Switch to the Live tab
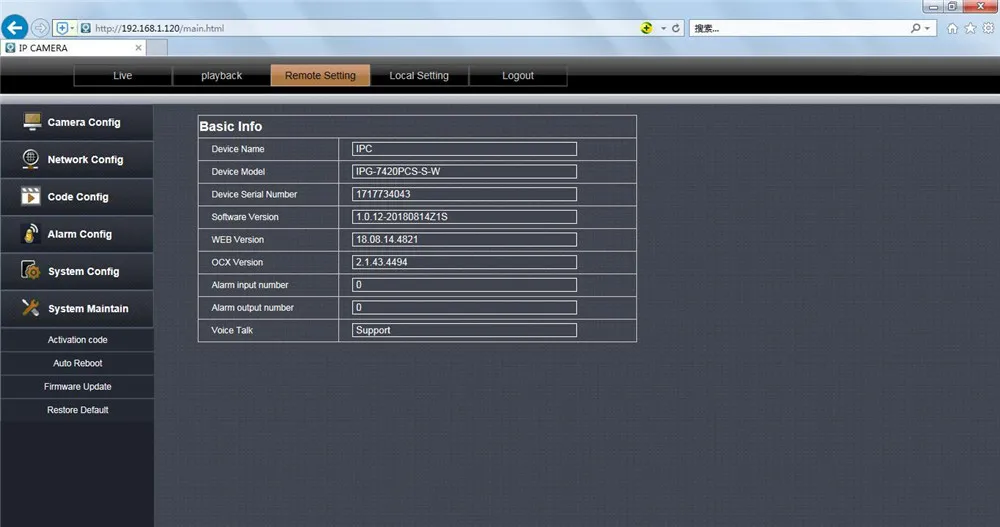This screenshot has height=527, width=1000. pyautogui.click(x=122, y=75)
